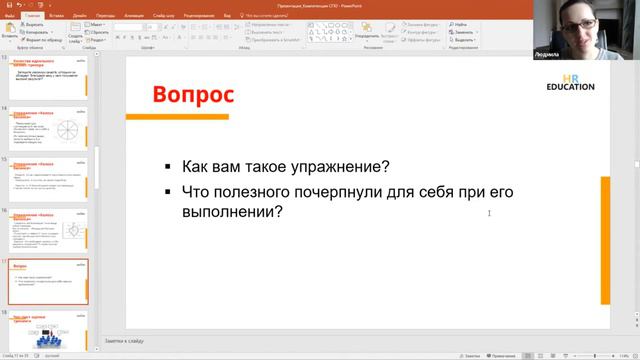The image size is (640, 360).
Task: Undo the last action
Action: point(19,5)
